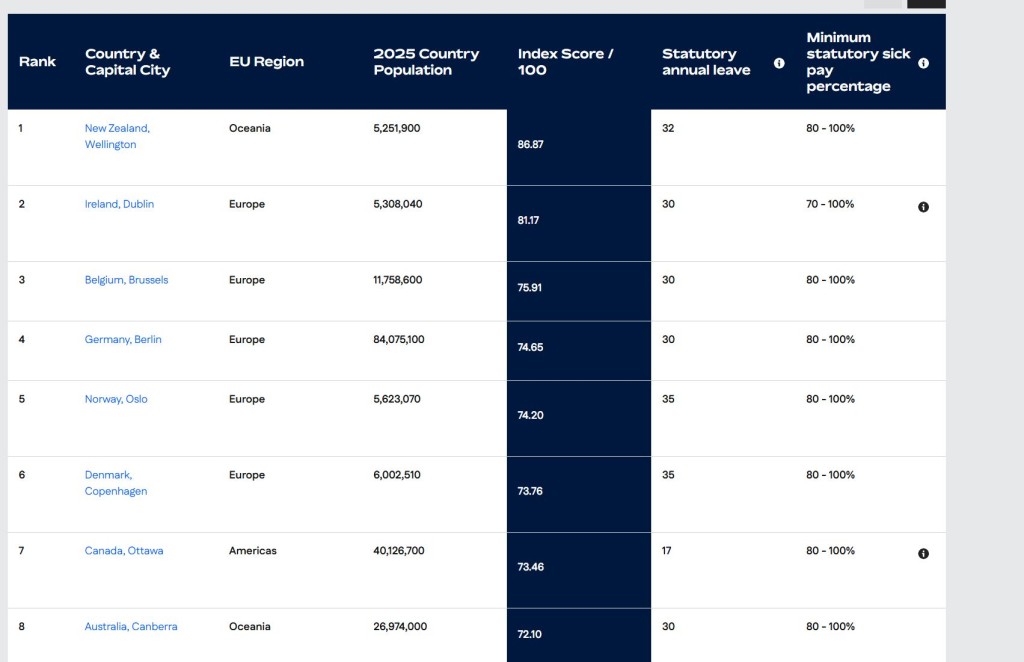Open the Ireland, Dublin link
Screen dimensions: 1024x662
pos(120,204)
